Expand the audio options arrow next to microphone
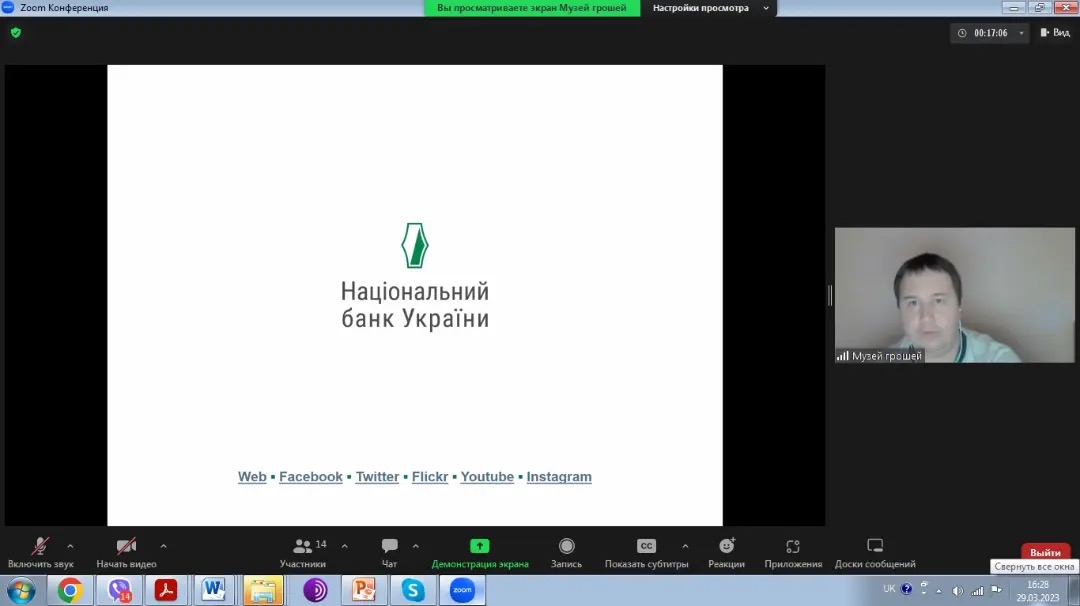The image size is (1080, 606). tap(70, 546)
